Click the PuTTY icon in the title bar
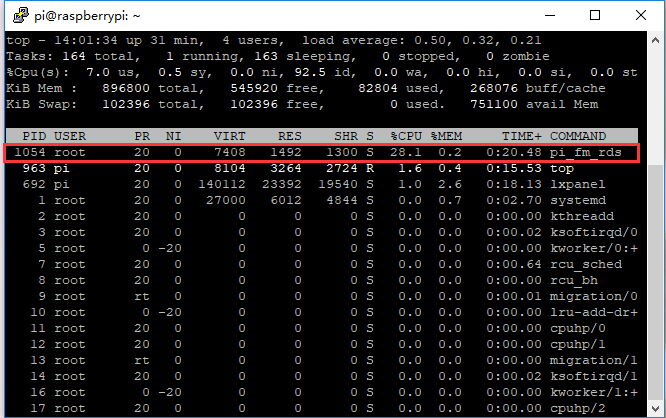Viewport: 666px width, 418px height. pyautogui.click(x=16, y=15)
